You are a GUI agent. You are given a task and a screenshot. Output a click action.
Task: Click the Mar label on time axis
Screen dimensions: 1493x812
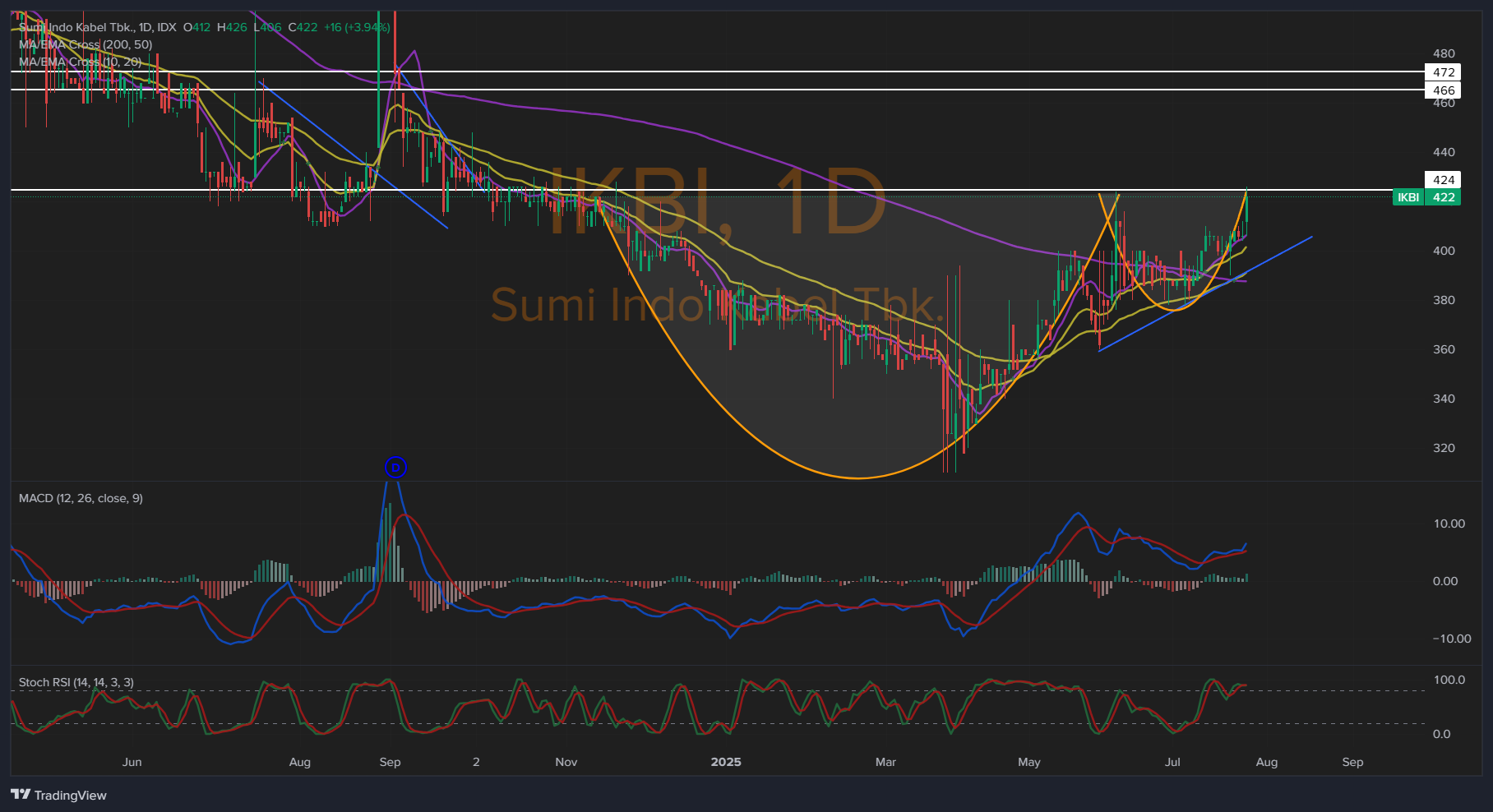885,762
